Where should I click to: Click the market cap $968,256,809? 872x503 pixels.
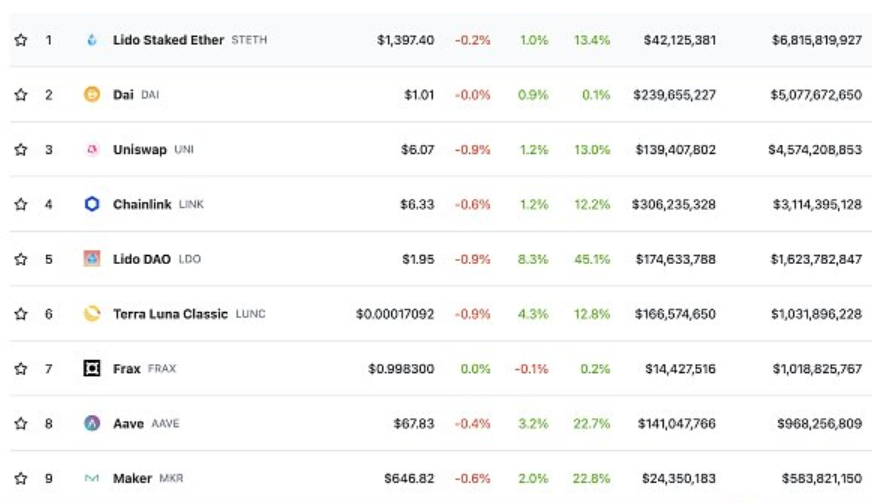click(x=819, y=423)
